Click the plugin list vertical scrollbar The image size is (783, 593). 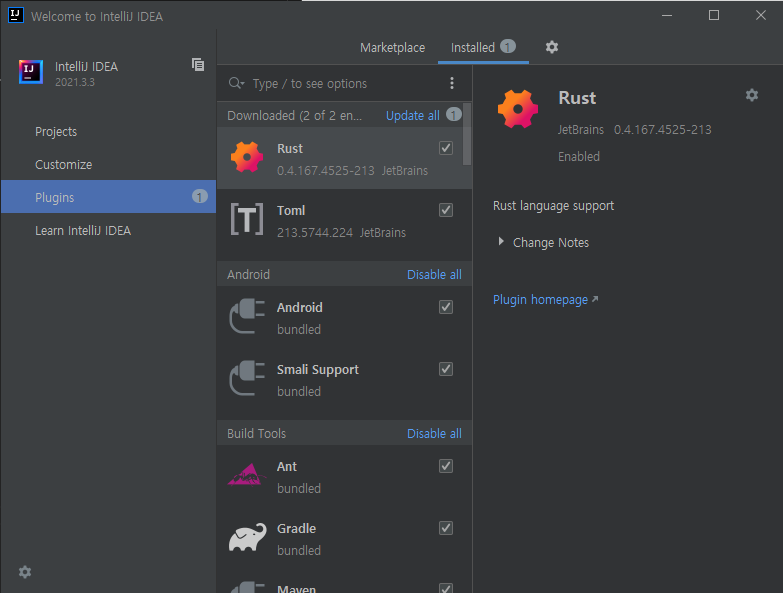point(467,134)
